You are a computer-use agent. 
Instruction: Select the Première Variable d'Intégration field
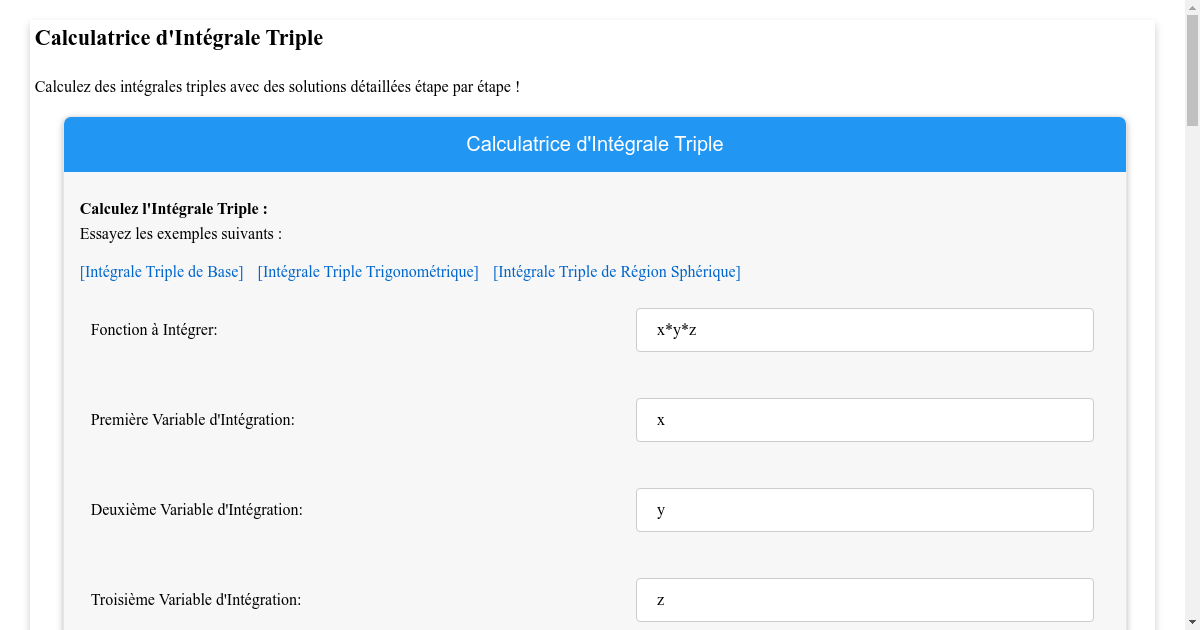coord(864,419)
